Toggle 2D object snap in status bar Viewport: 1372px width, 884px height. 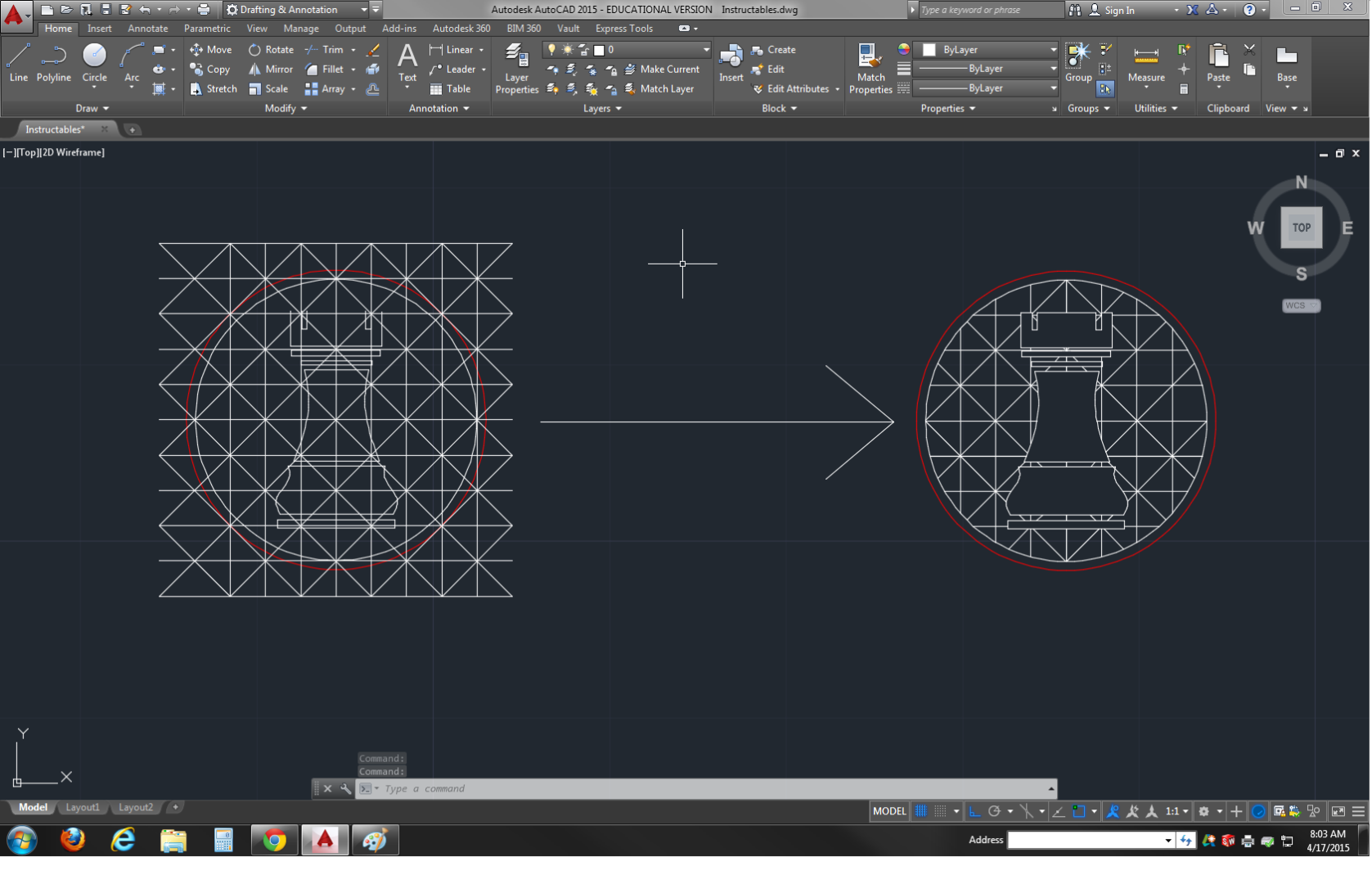coord(1079,812)
